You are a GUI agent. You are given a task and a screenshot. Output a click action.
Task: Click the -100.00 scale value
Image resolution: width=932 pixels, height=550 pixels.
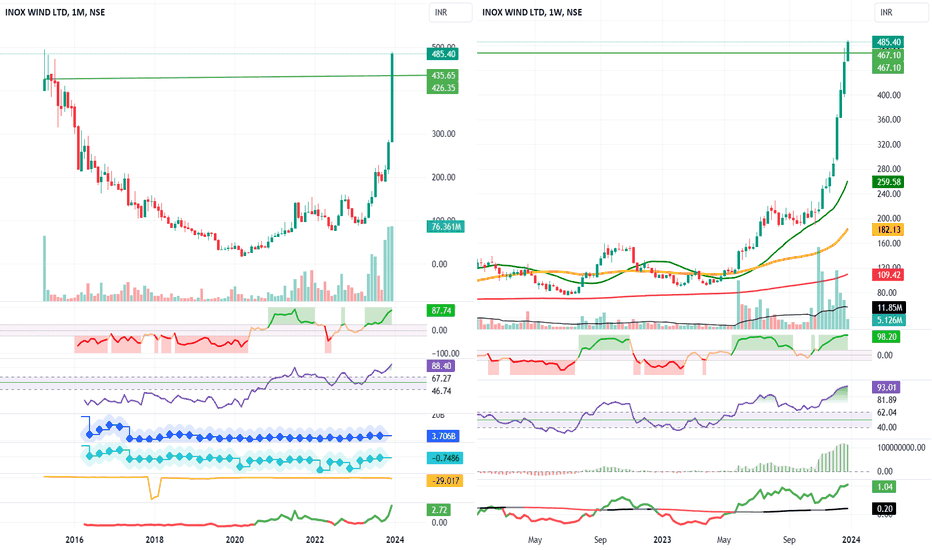coord(445,353)
